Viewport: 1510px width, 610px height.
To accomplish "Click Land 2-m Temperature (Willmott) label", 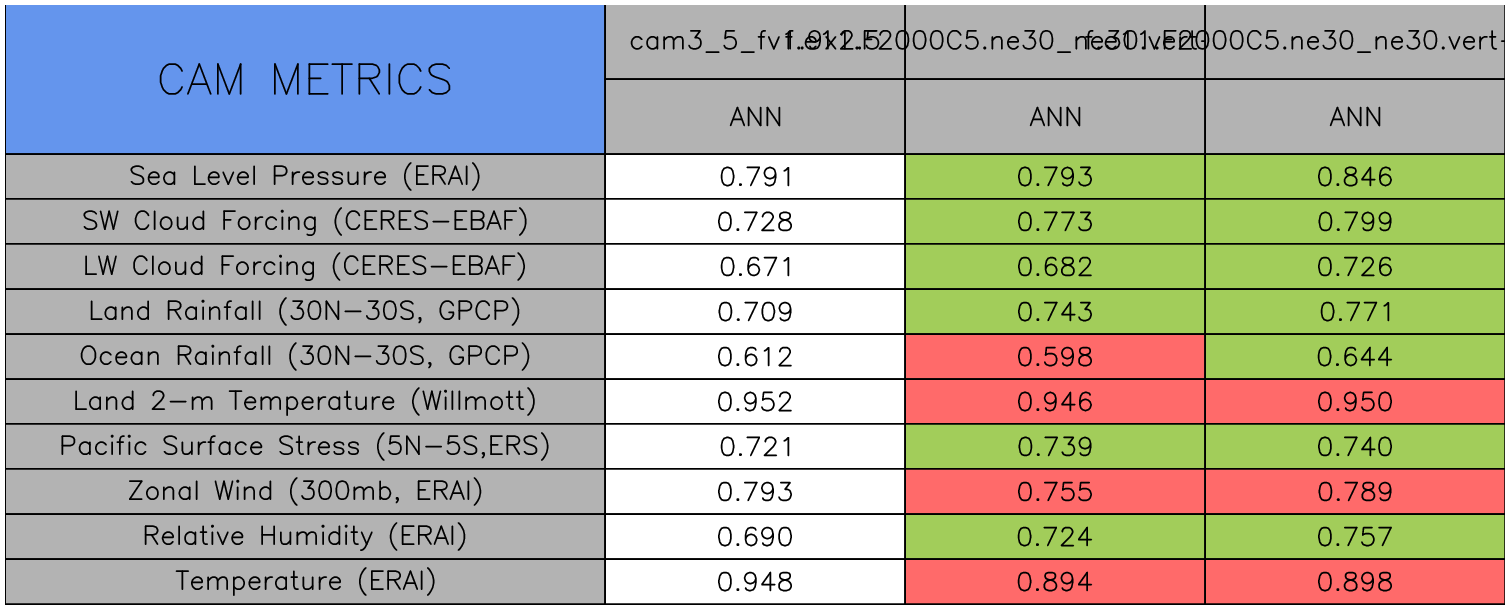I will (x=305, y=402).
